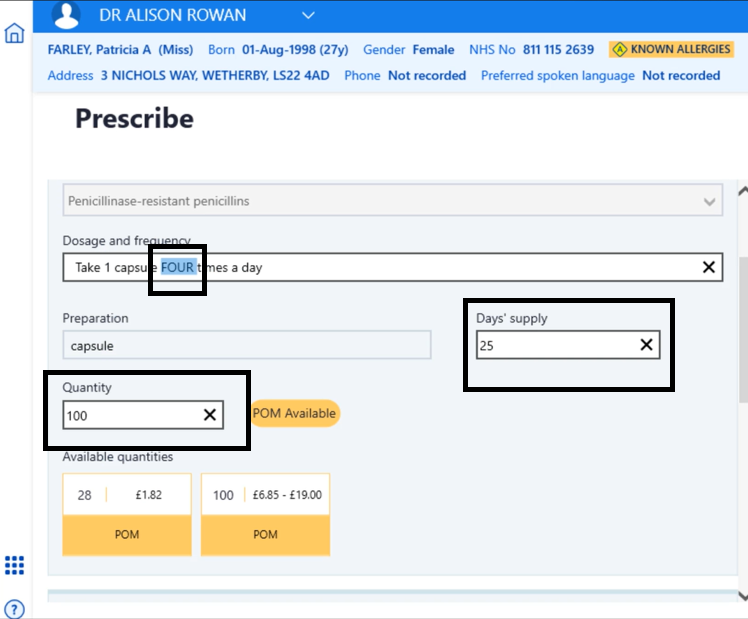Click the Phone Not recorded value
Image resolution: width=748 pixels, height=619 pixels.
(427, 75)
